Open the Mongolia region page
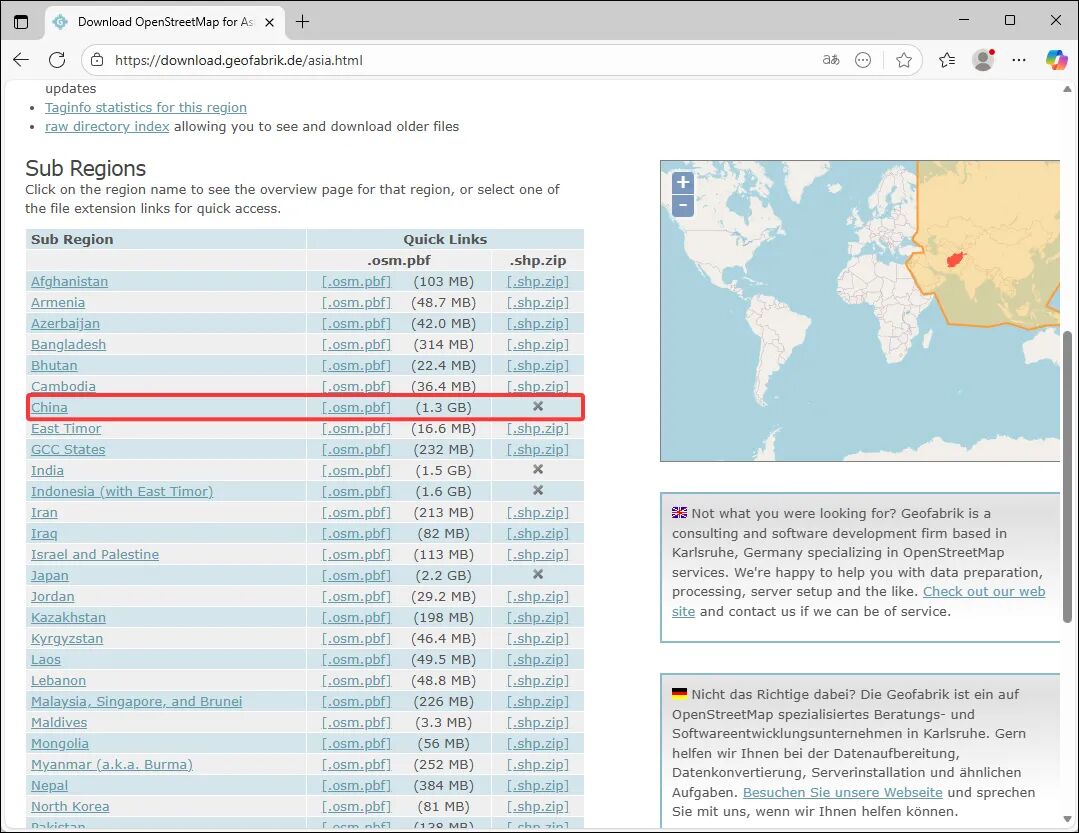 click(x=60, y=743)
